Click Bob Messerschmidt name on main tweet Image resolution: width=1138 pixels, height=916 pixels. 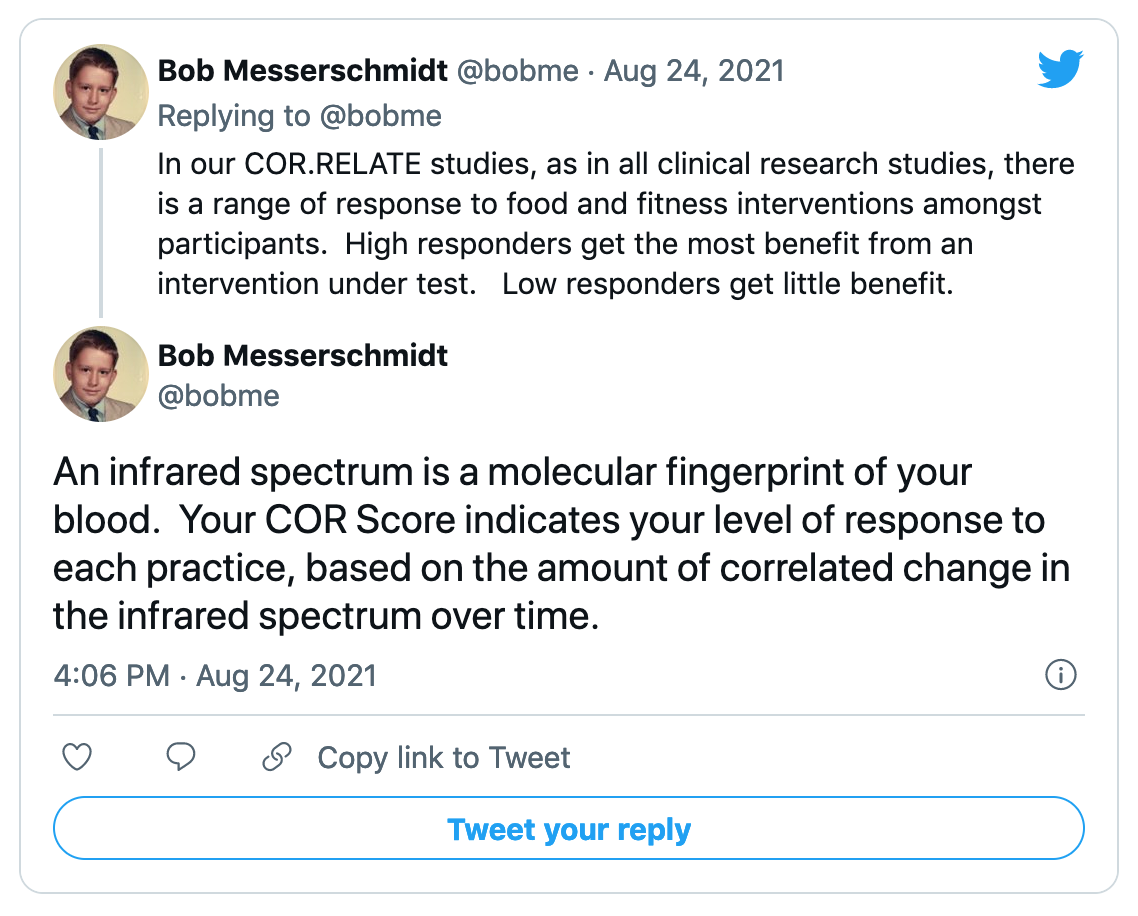303,356
